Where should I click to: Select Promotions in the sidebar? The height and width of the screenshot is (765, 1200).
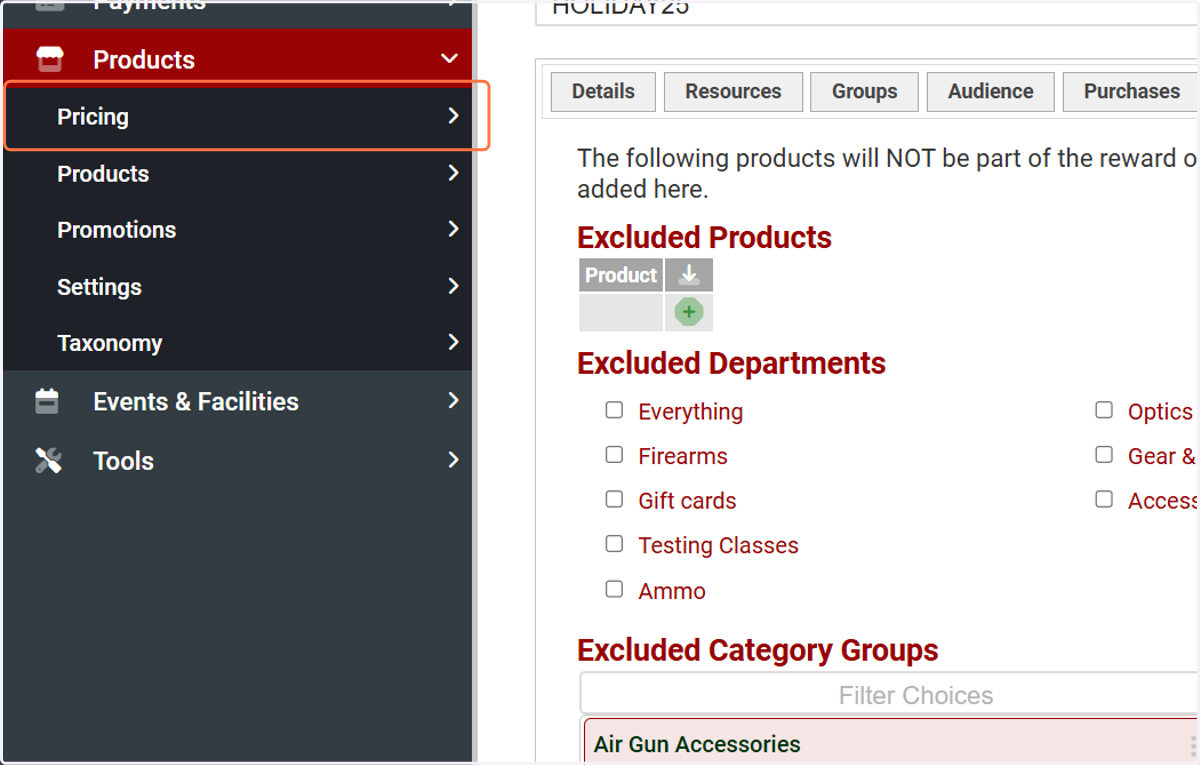coord(238,230)
